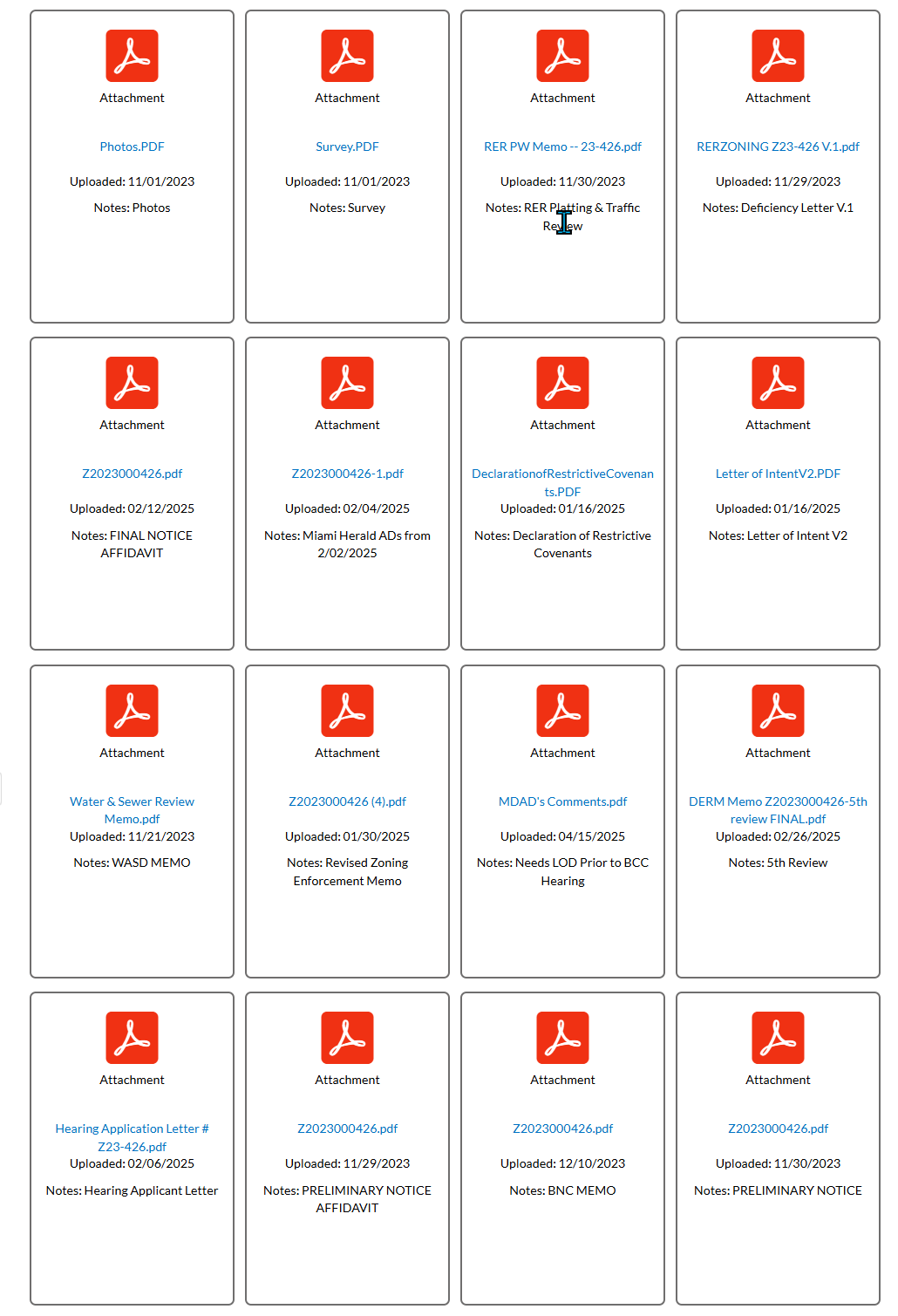Click PDF icon on PRELIMINARY NOTICE AFFIDAVIT card
Screen dimensions: 898x1316
click(x=347, y=1038)
